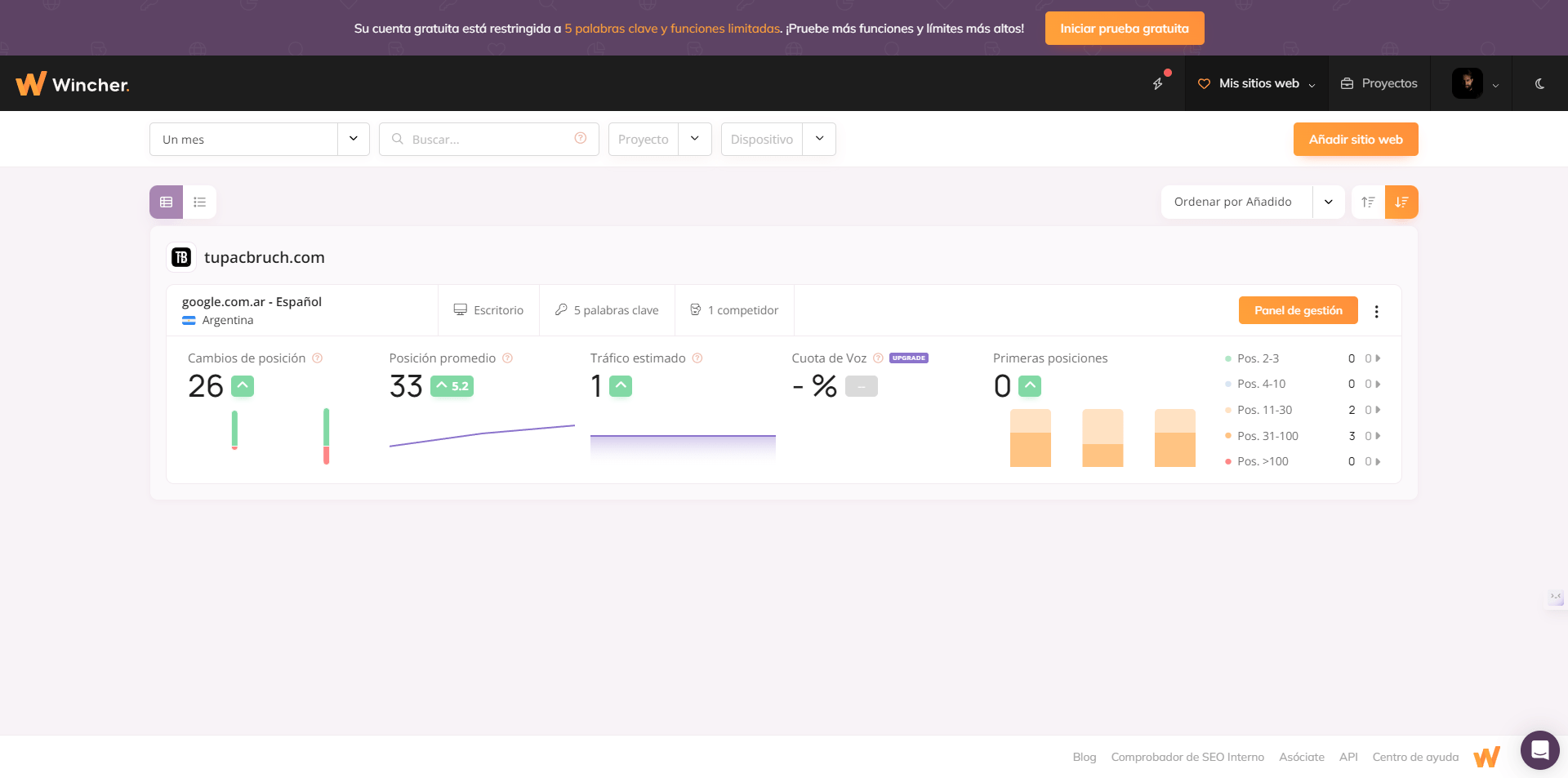Click the briefcase icon next to Proyectos
The height and width of the screenshot is (778, 1568).
[1347, 83]
